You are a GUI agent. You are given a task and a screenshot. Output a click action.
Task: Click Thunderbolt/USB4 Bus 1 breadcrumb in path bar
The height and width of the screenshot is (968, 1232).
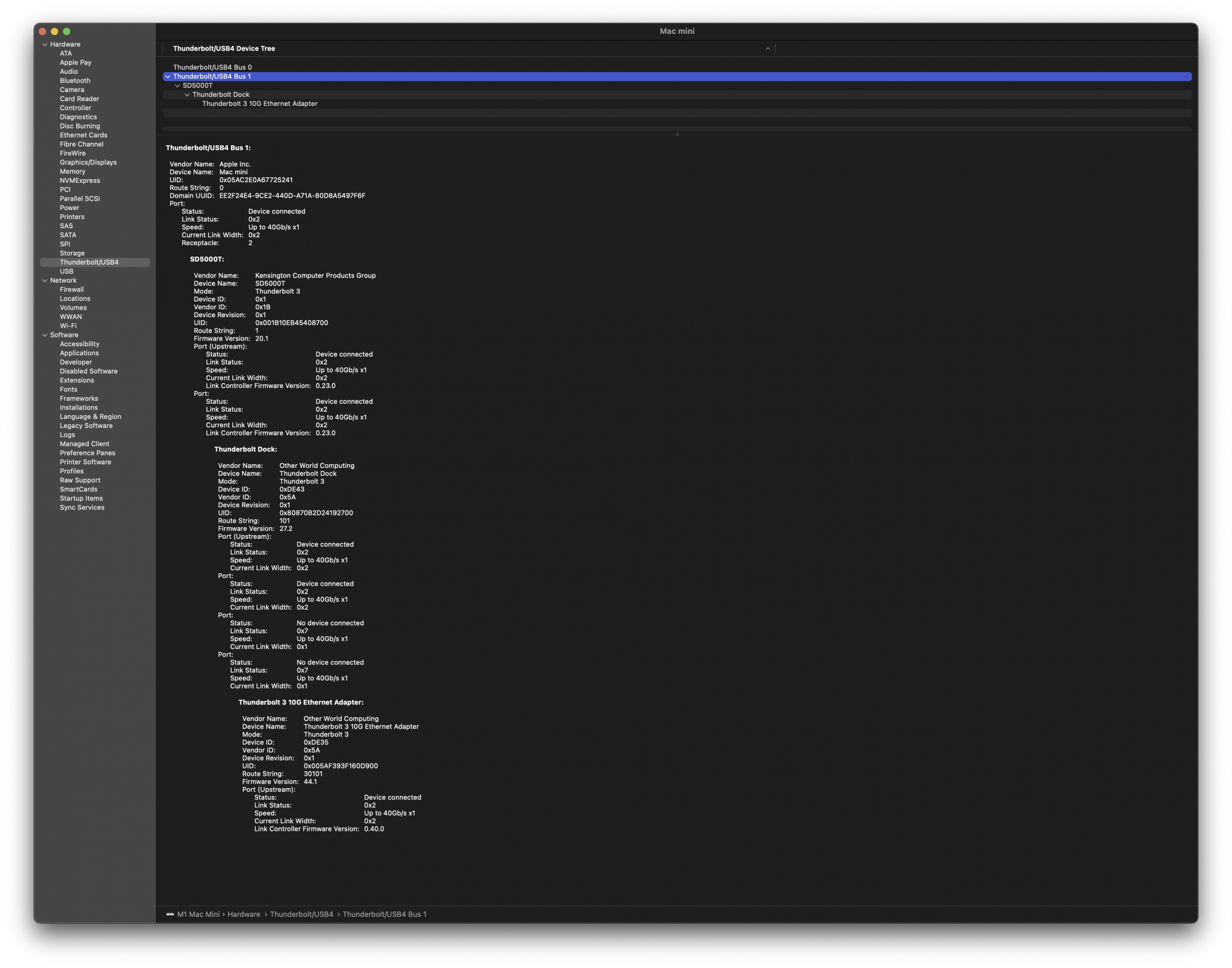pyautogui.click(x=384, y=914)
